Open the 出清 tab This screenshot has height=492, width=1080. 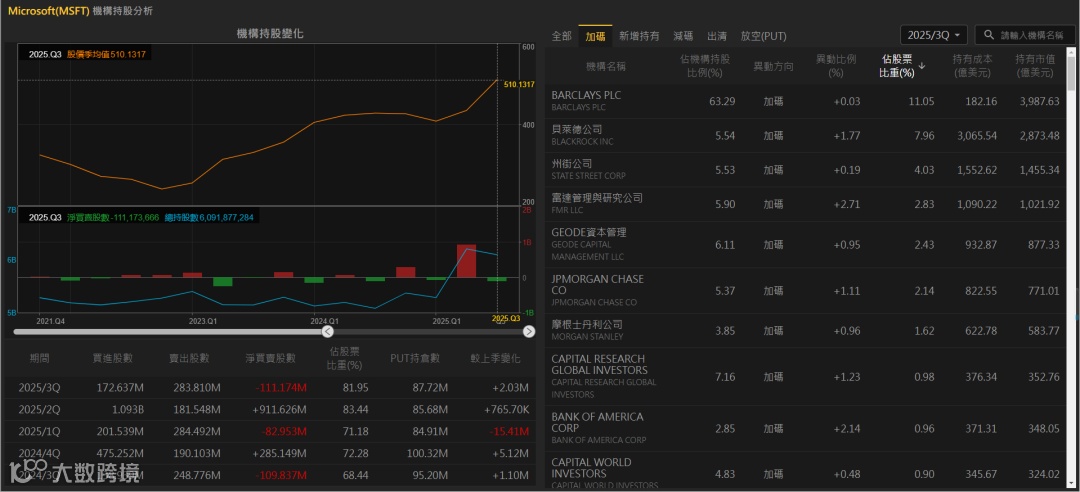click(717, 36)
